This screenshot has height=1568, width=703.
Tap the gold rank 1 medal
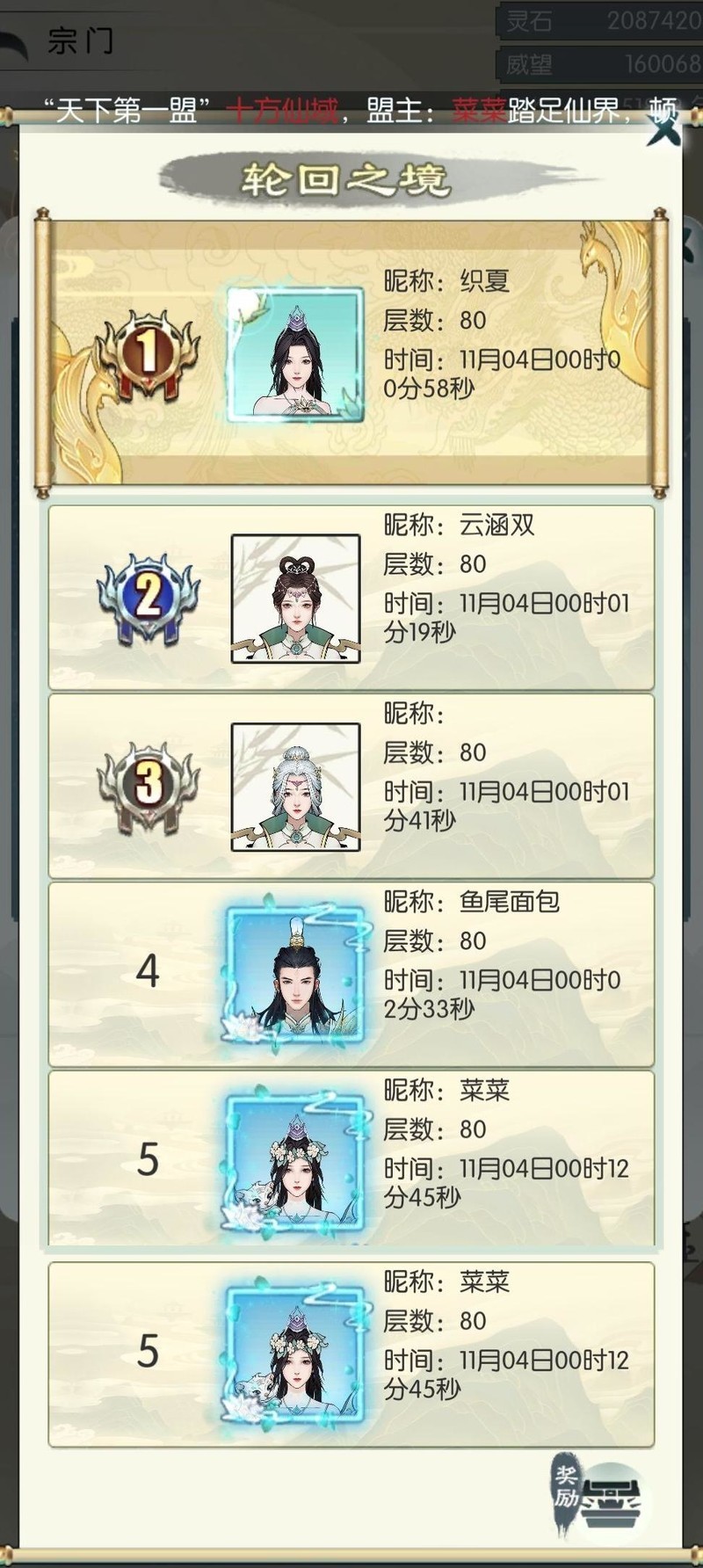point(147,355)
